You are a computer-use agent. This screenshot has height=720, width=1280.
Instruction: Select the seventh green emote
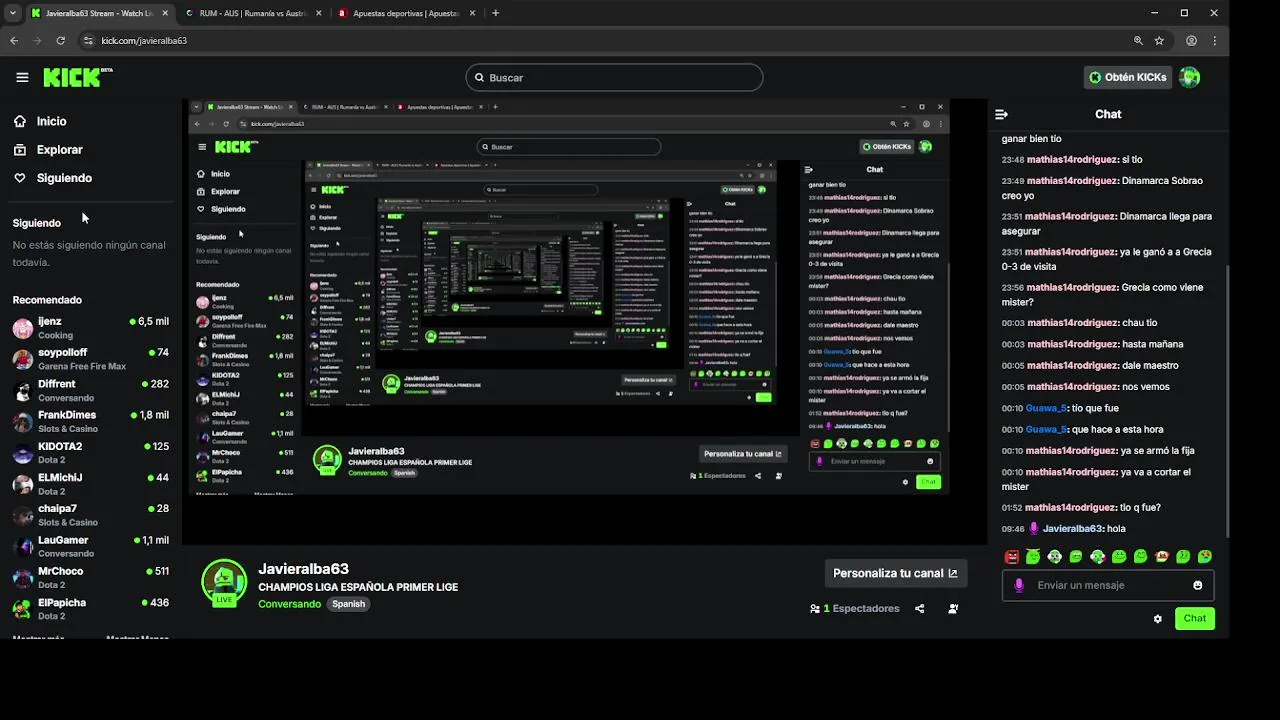point(1141,557)
